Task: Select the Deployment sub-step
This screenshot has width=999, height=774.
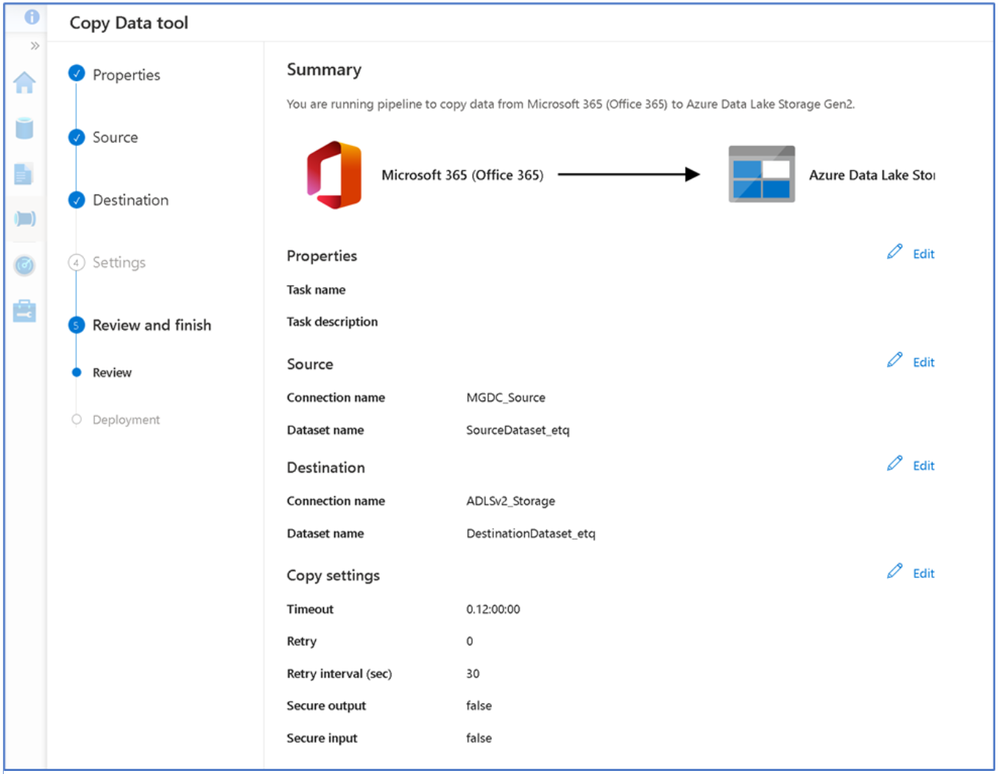Action: [x=126, y=420]
